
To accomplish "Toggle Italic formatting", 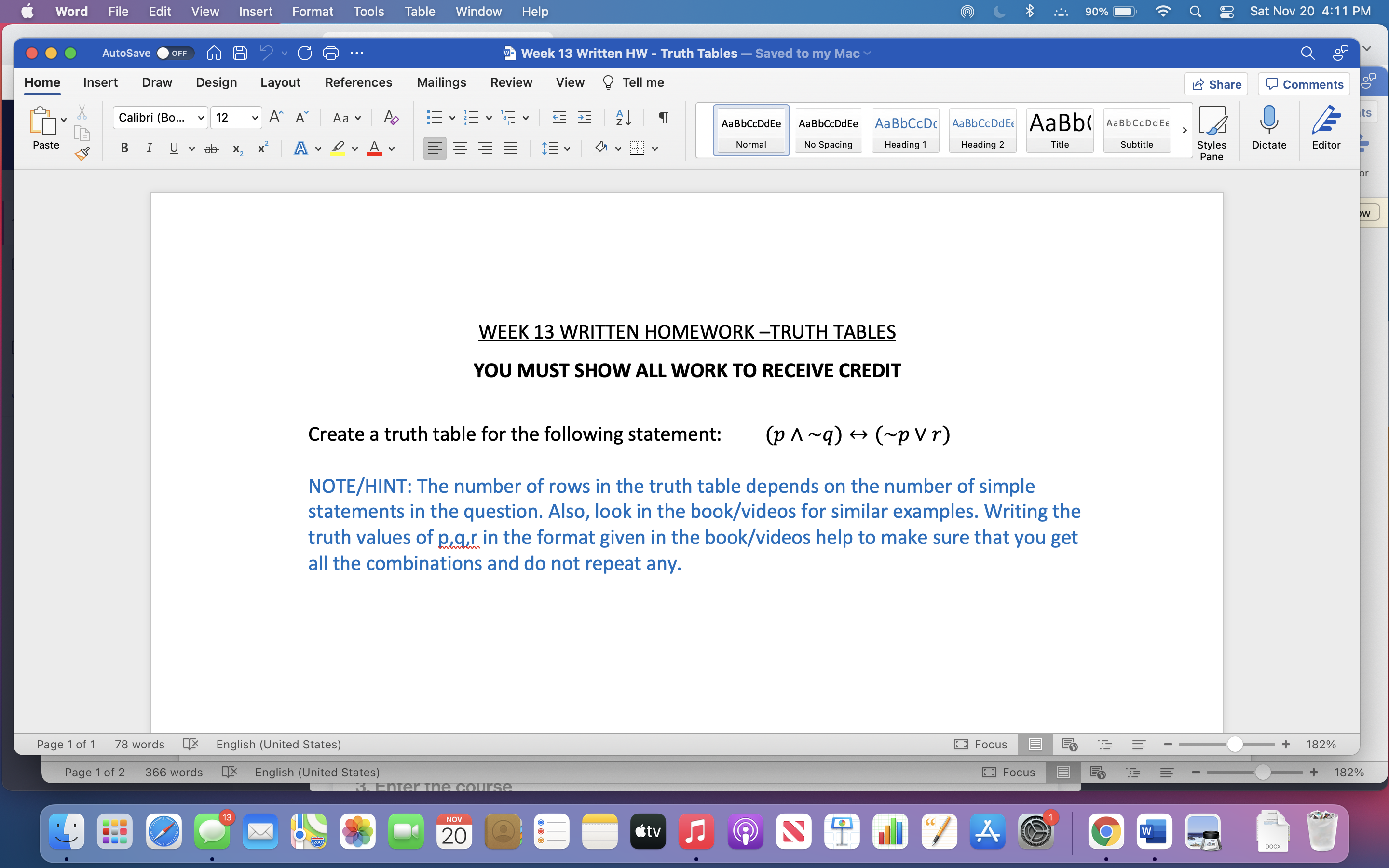I will click(149, 149).
